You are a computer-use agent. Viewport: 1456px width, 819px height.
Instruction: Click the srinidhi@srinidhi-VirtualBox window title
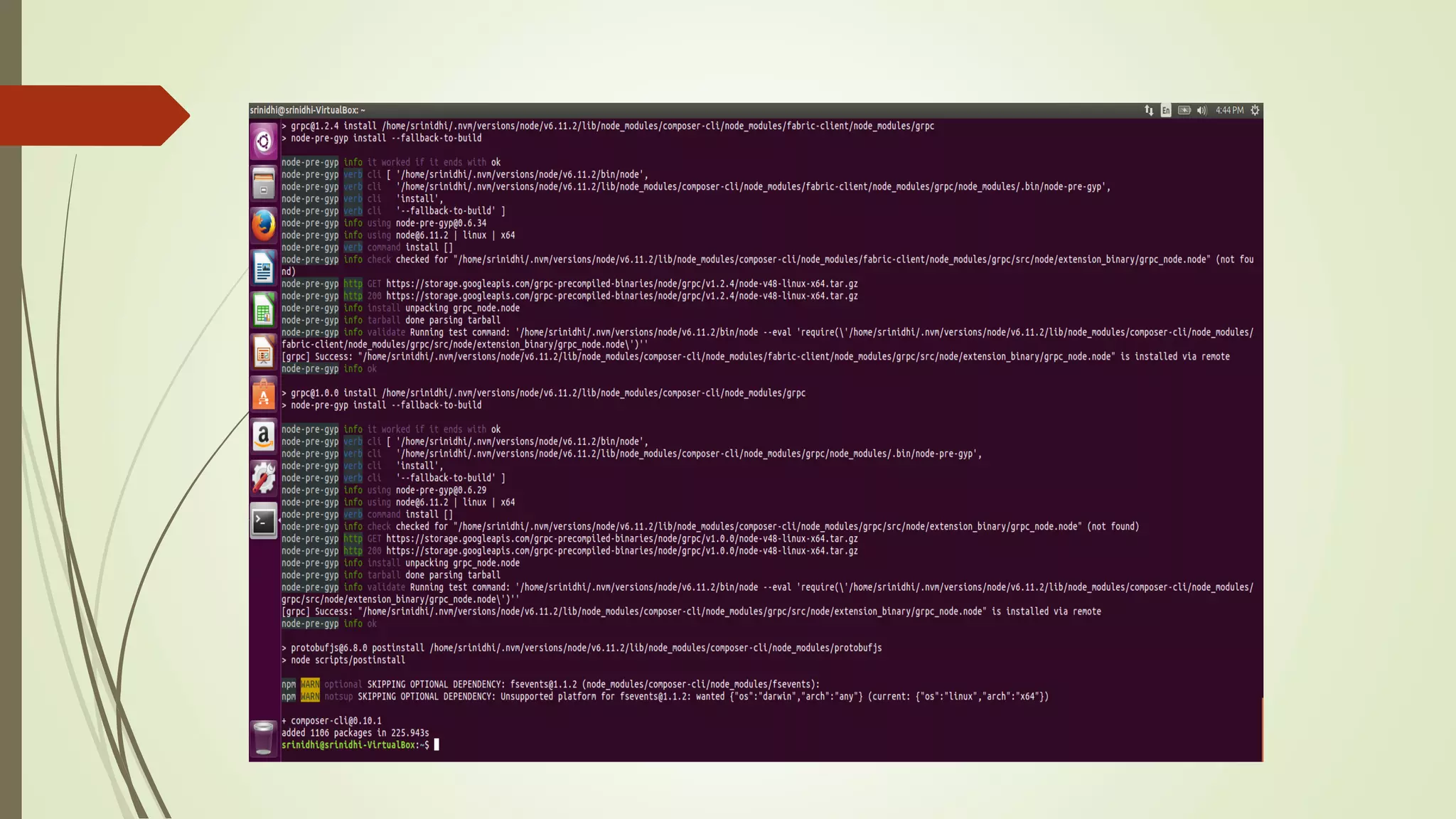click(x=307, y=110)
